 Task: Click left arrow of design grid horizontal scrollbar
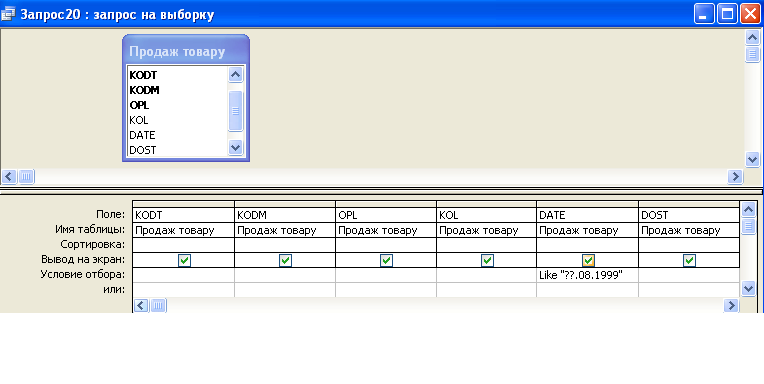[141, 306]
